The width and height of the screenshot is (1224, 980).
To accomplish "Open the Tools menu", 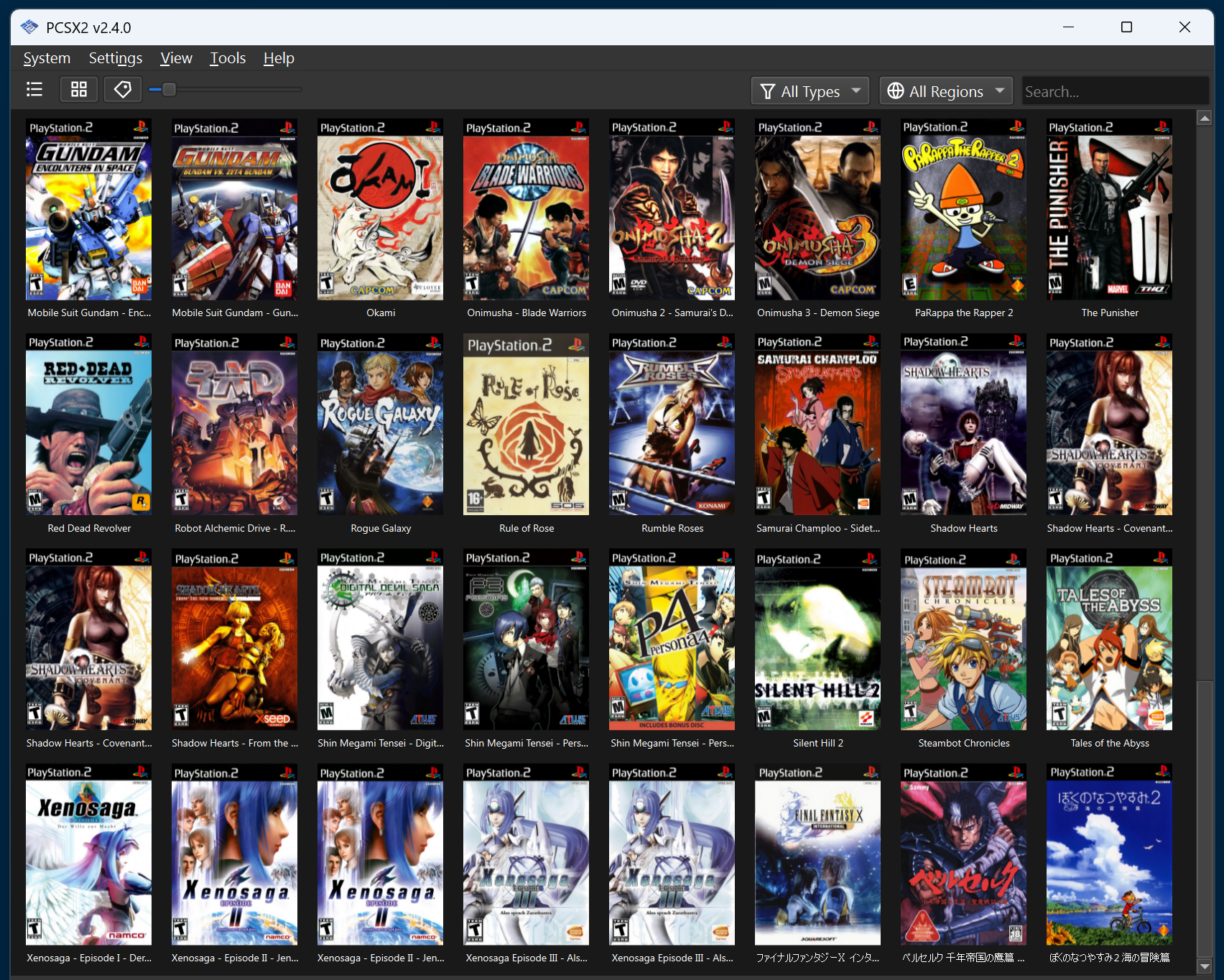I will point(228,58).
